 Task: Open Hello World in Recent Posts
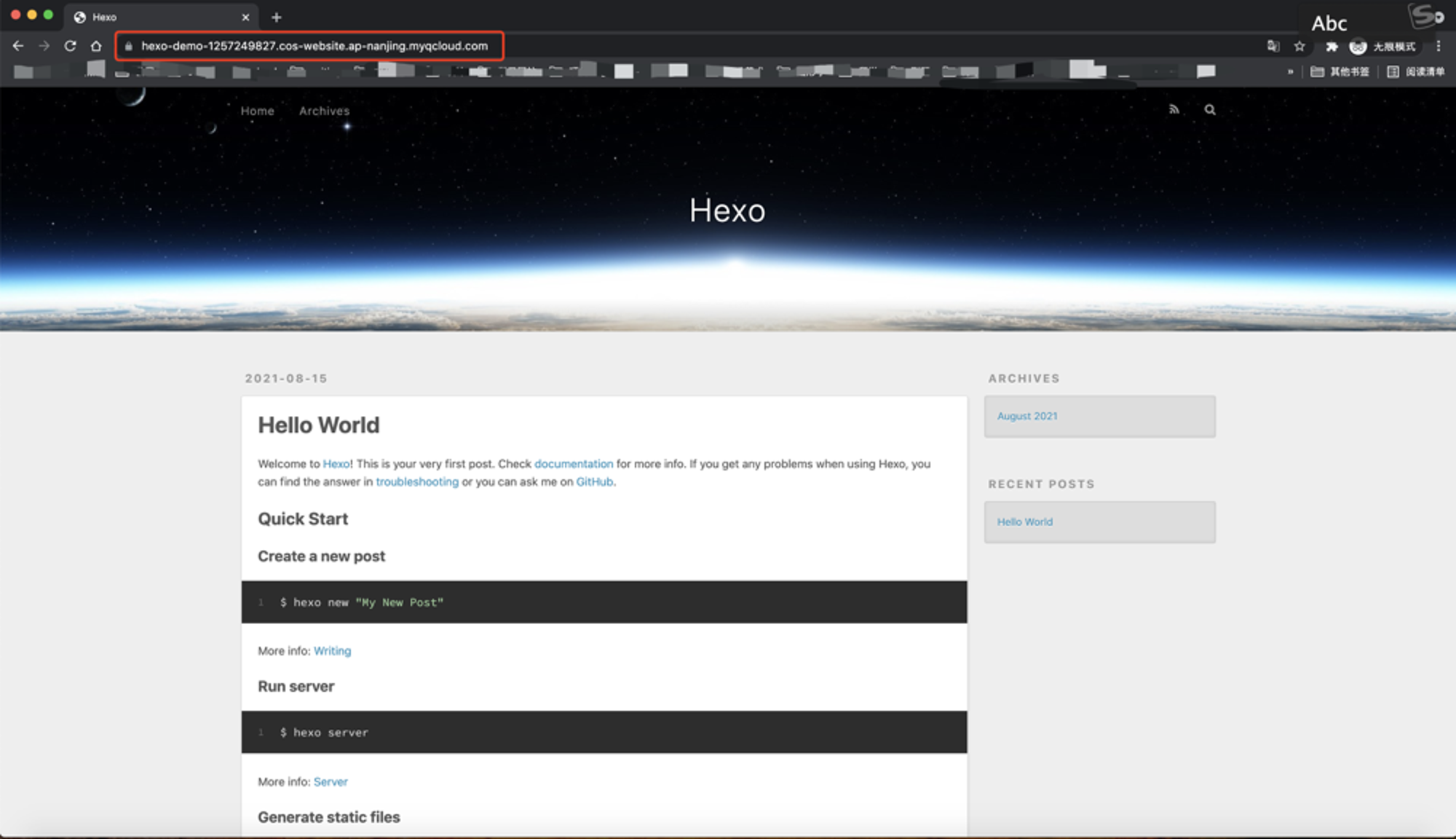click(x=1024, y=521)
